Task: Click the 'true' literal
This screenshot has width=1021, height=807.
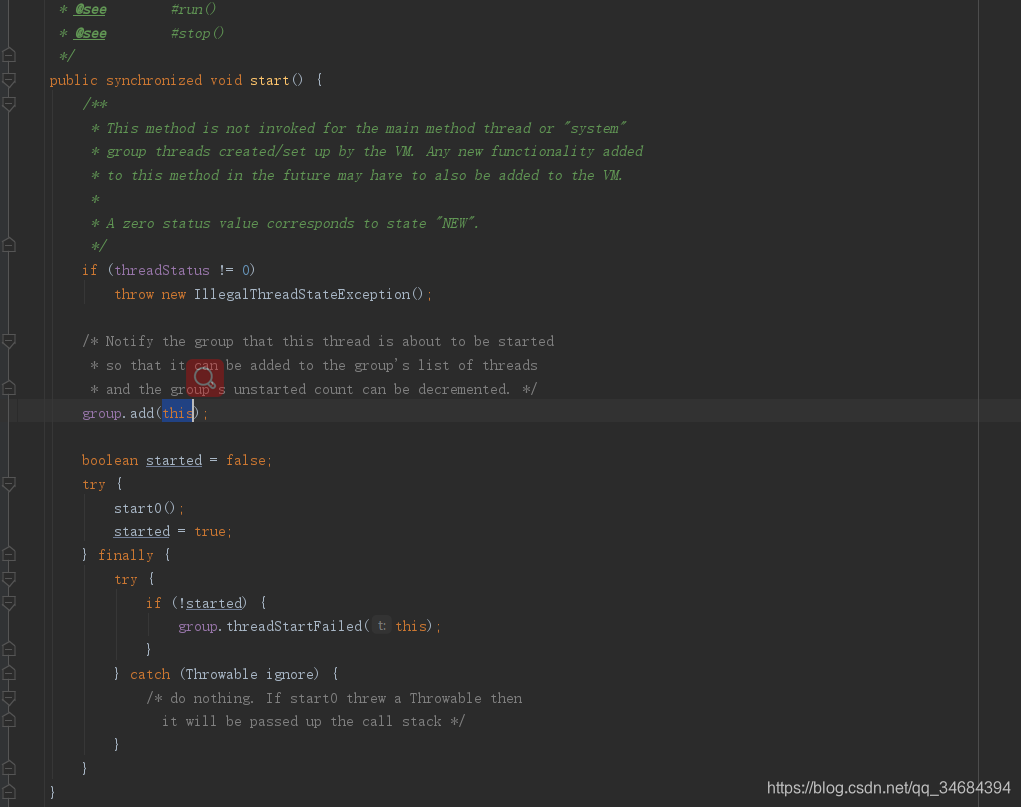Action: [x=210, y=531]
